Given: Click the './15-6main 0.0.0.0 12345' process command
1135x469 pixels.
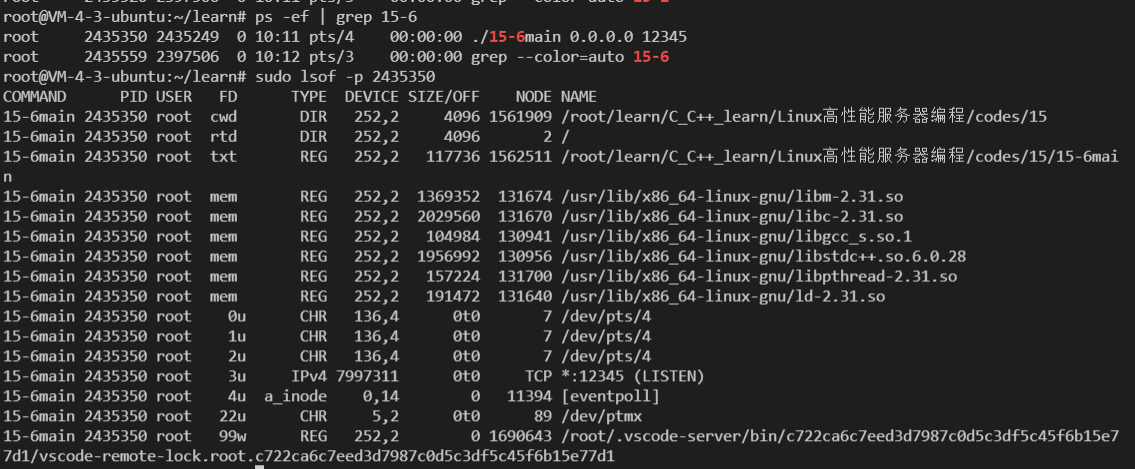Looking at the screenshot, I should click(578, 36).
